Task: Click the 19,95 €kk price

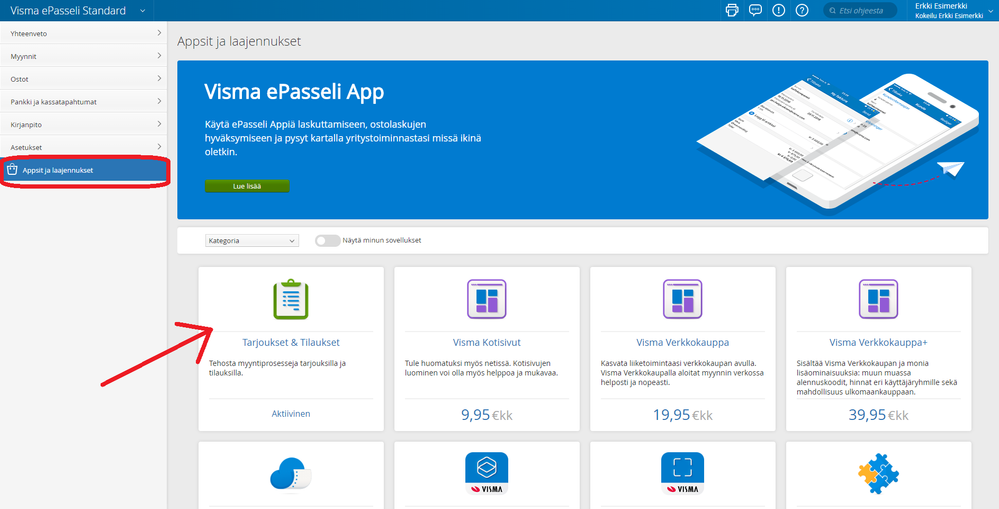Action: pos(682,415)
